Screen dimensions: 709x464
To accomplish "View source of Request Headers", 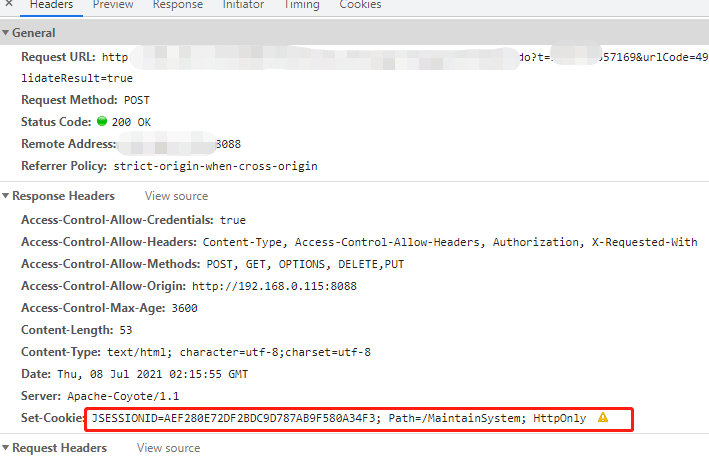I will coord(169,448).
